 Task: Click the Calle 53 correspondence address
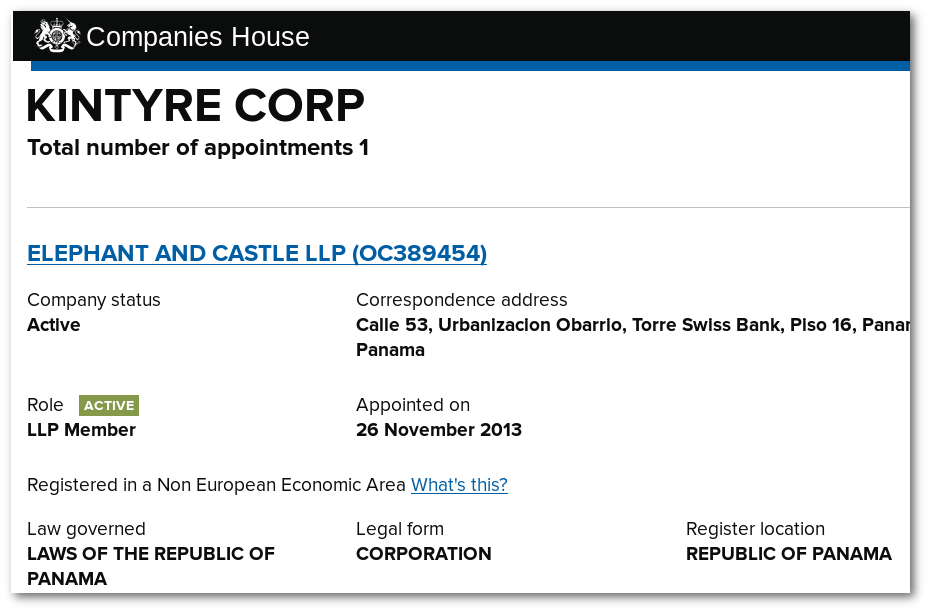pos(633,337)
